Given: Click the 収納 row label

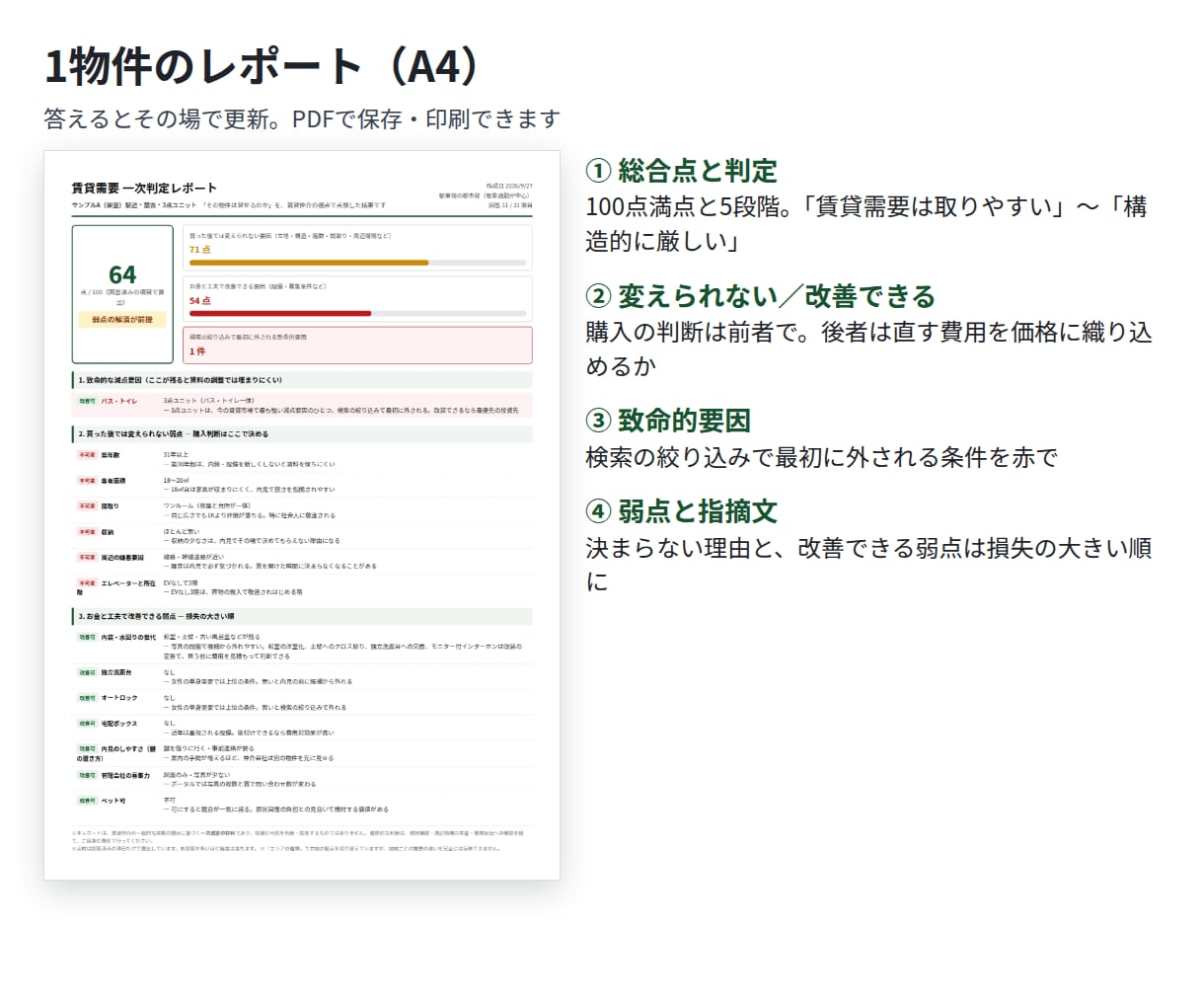Looking at the screenshot, I should (107, 532).
